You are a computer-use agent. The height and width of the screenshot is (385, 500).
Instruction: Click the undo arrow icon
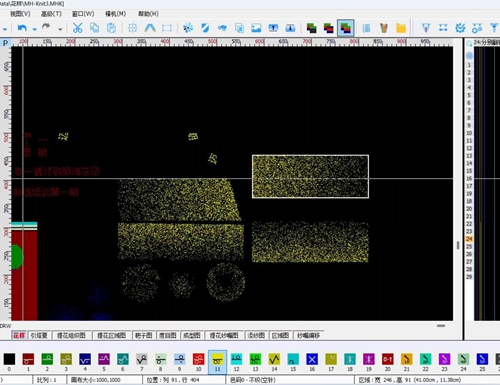22,28
